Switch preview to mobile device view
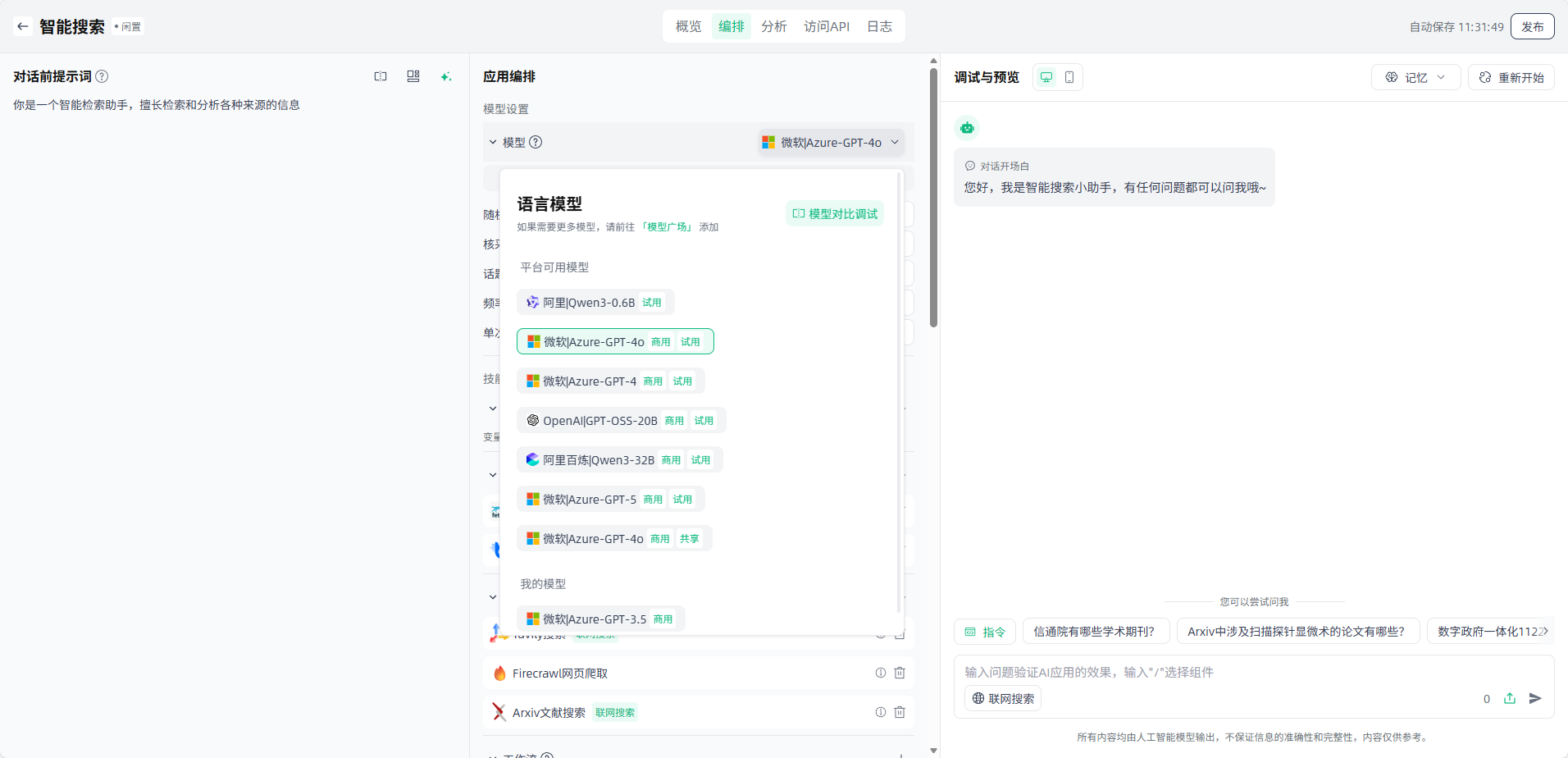The width and height of the screenshot is (1568, 758). [x=1069, y=77]
